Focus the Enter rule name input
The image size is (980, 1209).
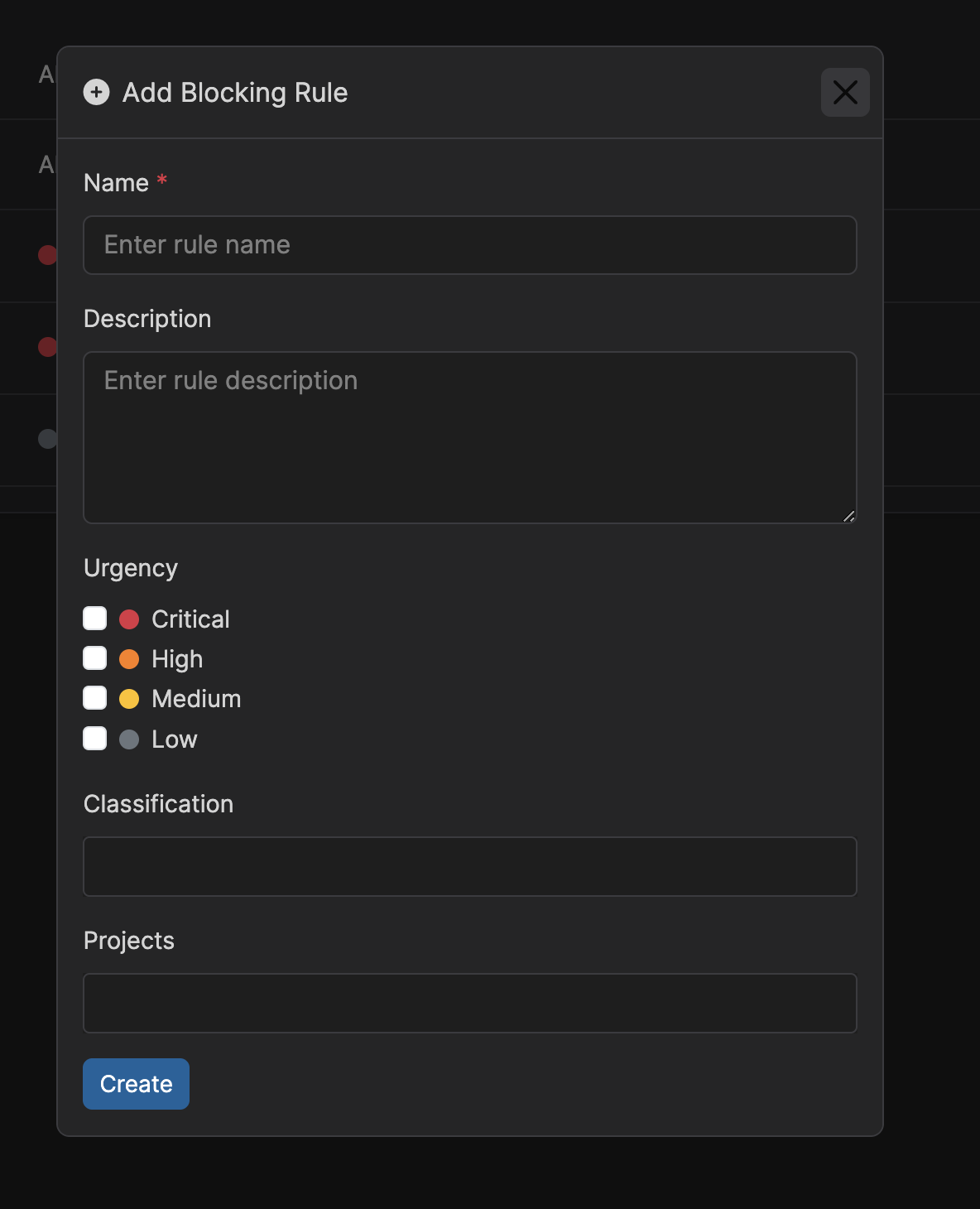[470, 245]
